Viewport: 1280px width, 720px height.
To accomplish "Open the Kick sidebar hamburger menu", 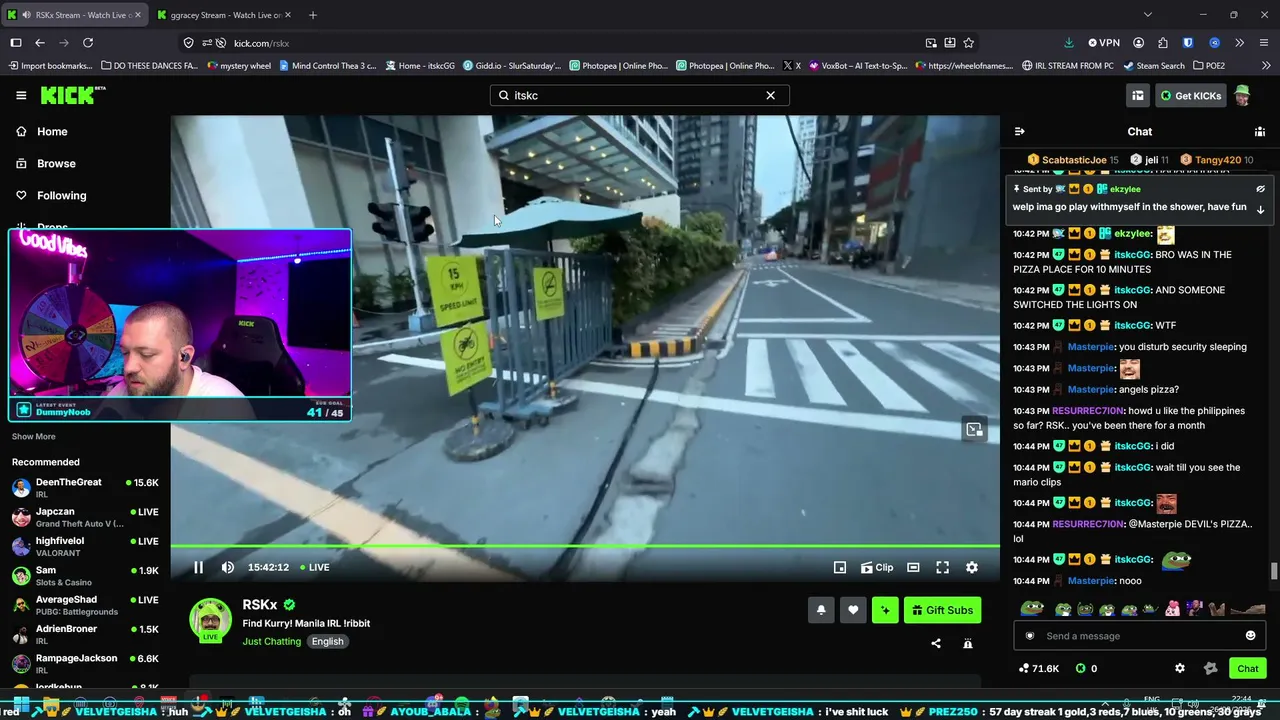I will [x=21, y=95].
